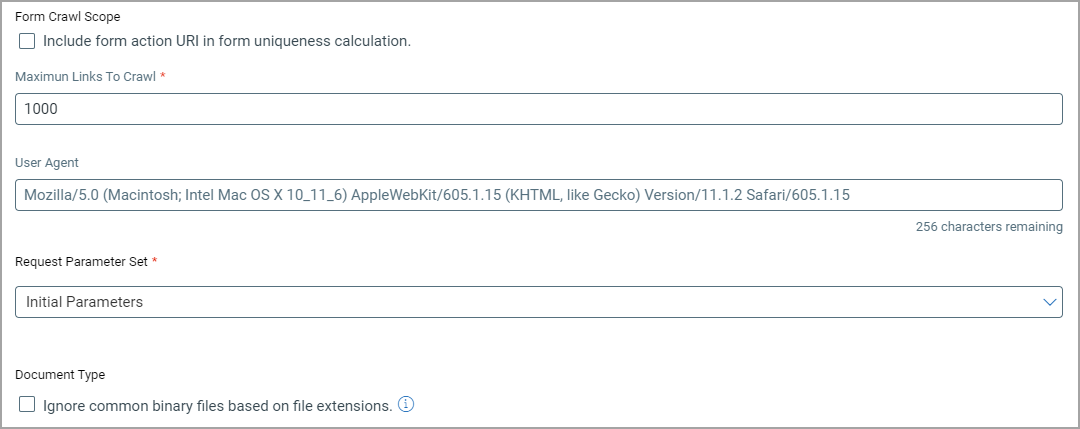Tick the Ignore common binary files checkbox
Screen dimensions: 1080x429
[x=27, y=405]
